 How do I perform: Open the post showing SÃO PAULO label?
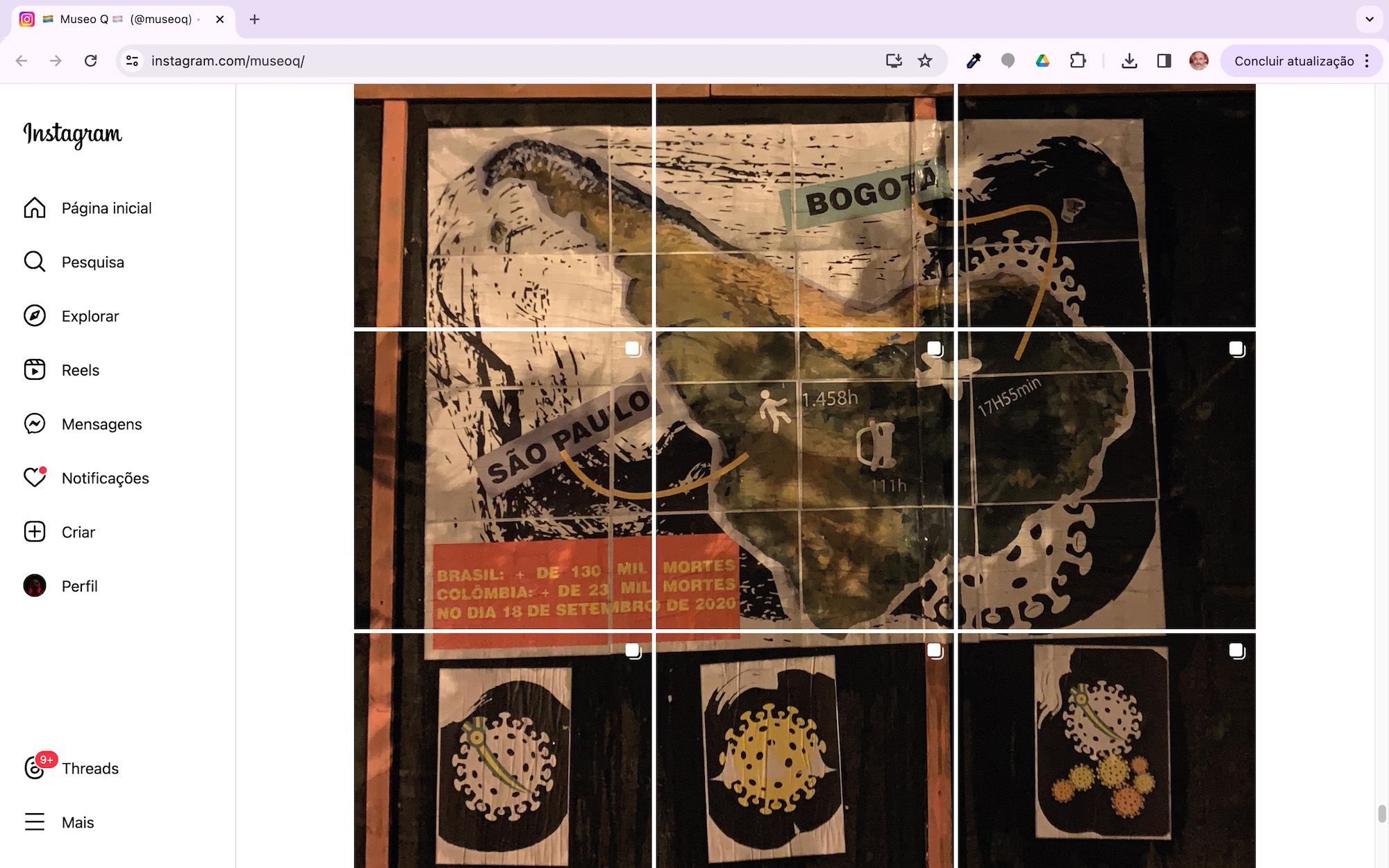click(x=503, y=480)
